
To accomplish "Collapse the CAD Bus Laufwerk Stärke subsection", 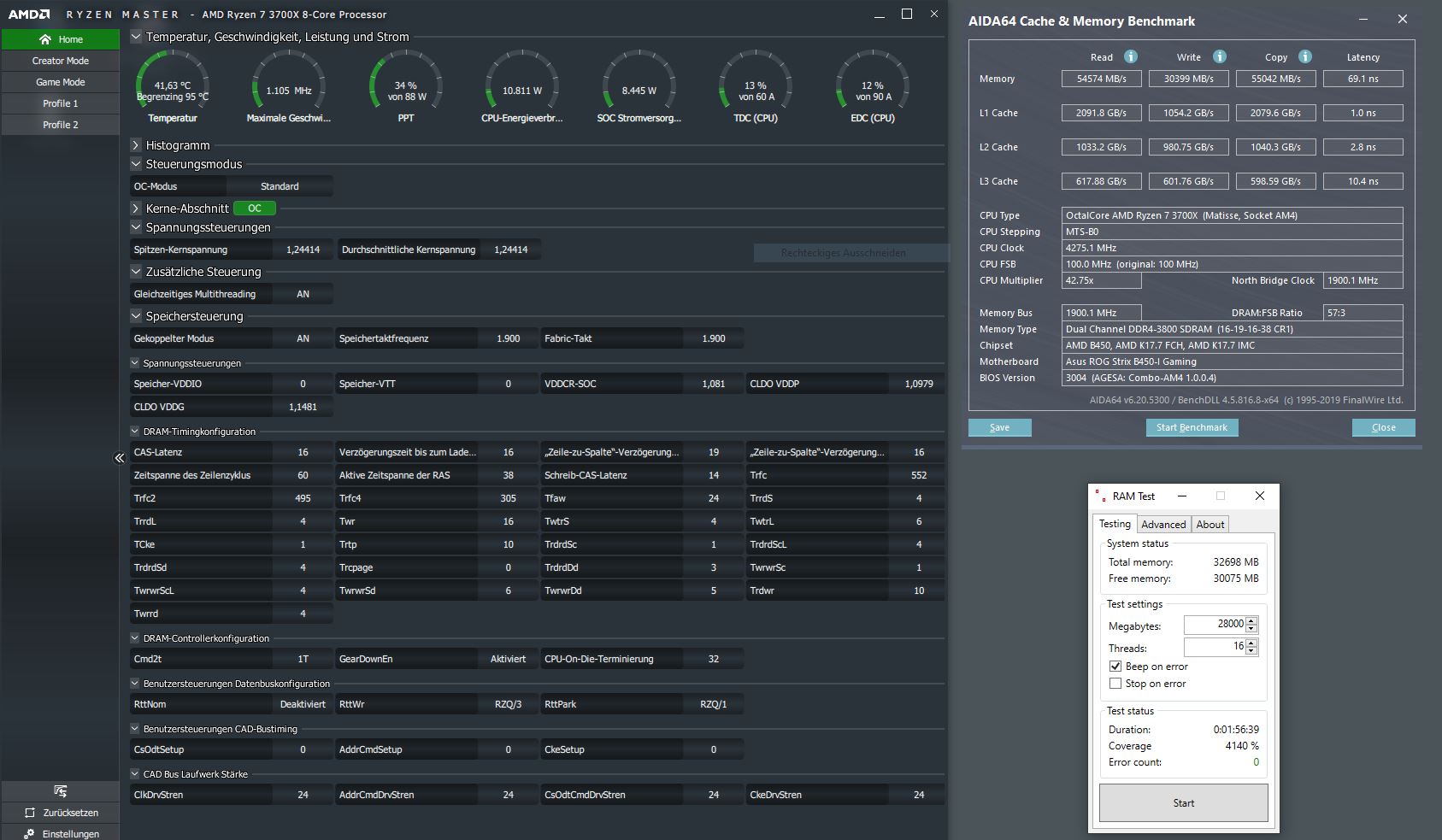I will (x=135, y=774).
